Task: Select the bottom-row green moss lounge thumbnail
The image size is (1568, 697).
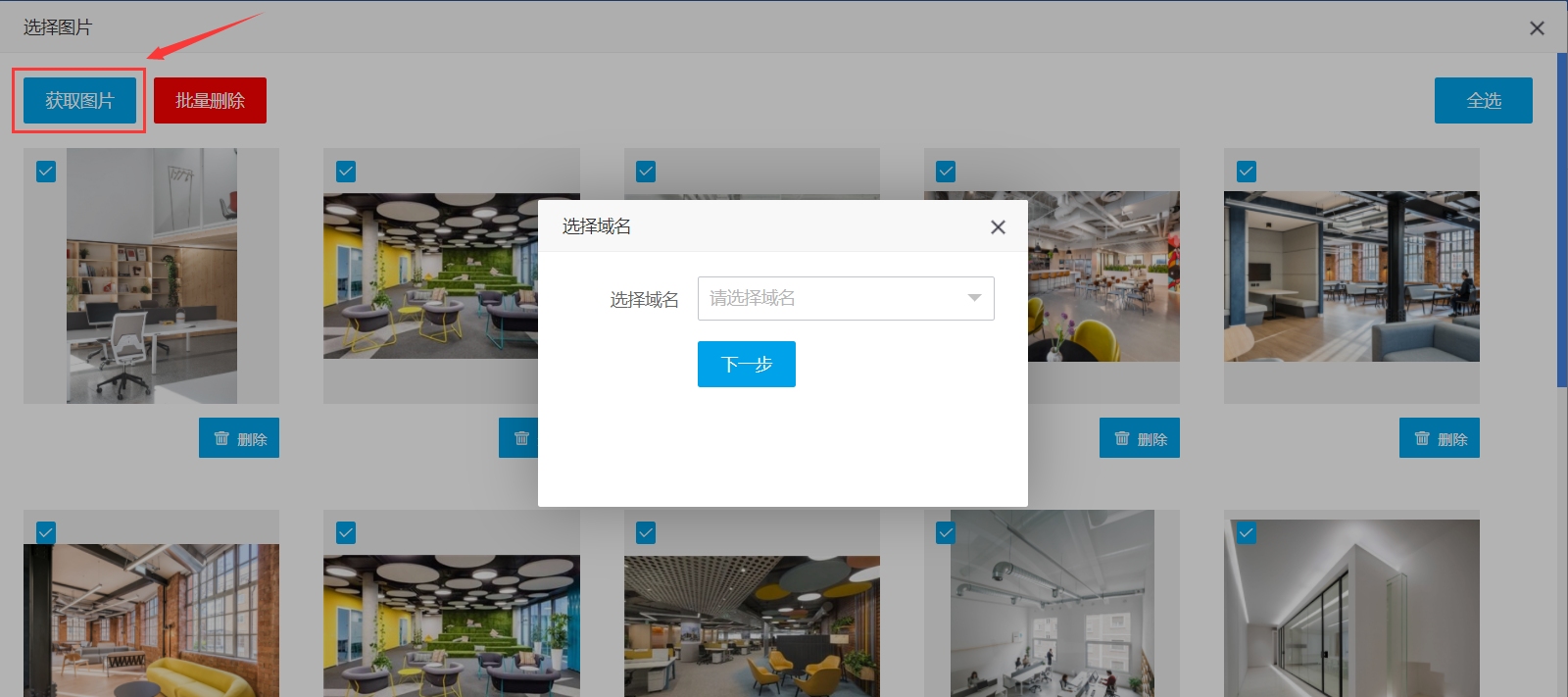Action: [452, 626]
